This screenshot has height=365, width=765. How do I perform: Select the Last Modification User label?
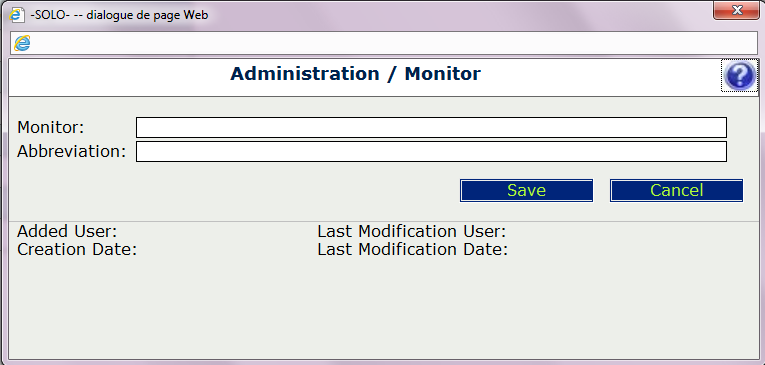point(412,231)
